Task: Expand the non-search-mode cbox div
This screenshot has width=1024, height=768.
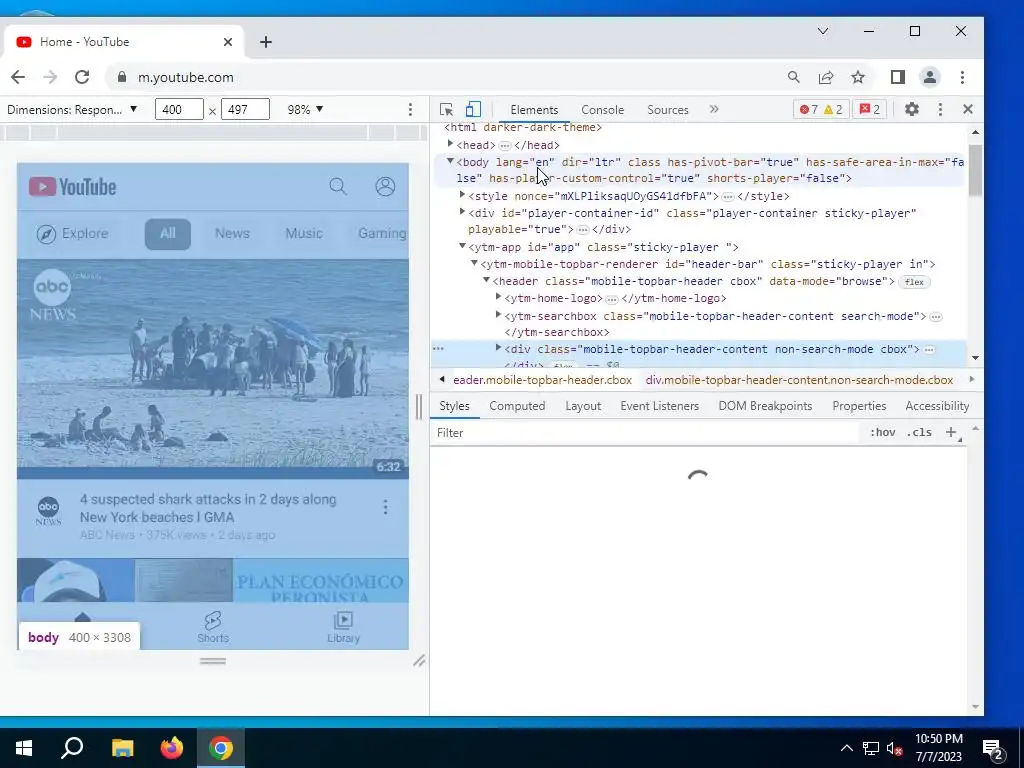Action: point(498,348)
